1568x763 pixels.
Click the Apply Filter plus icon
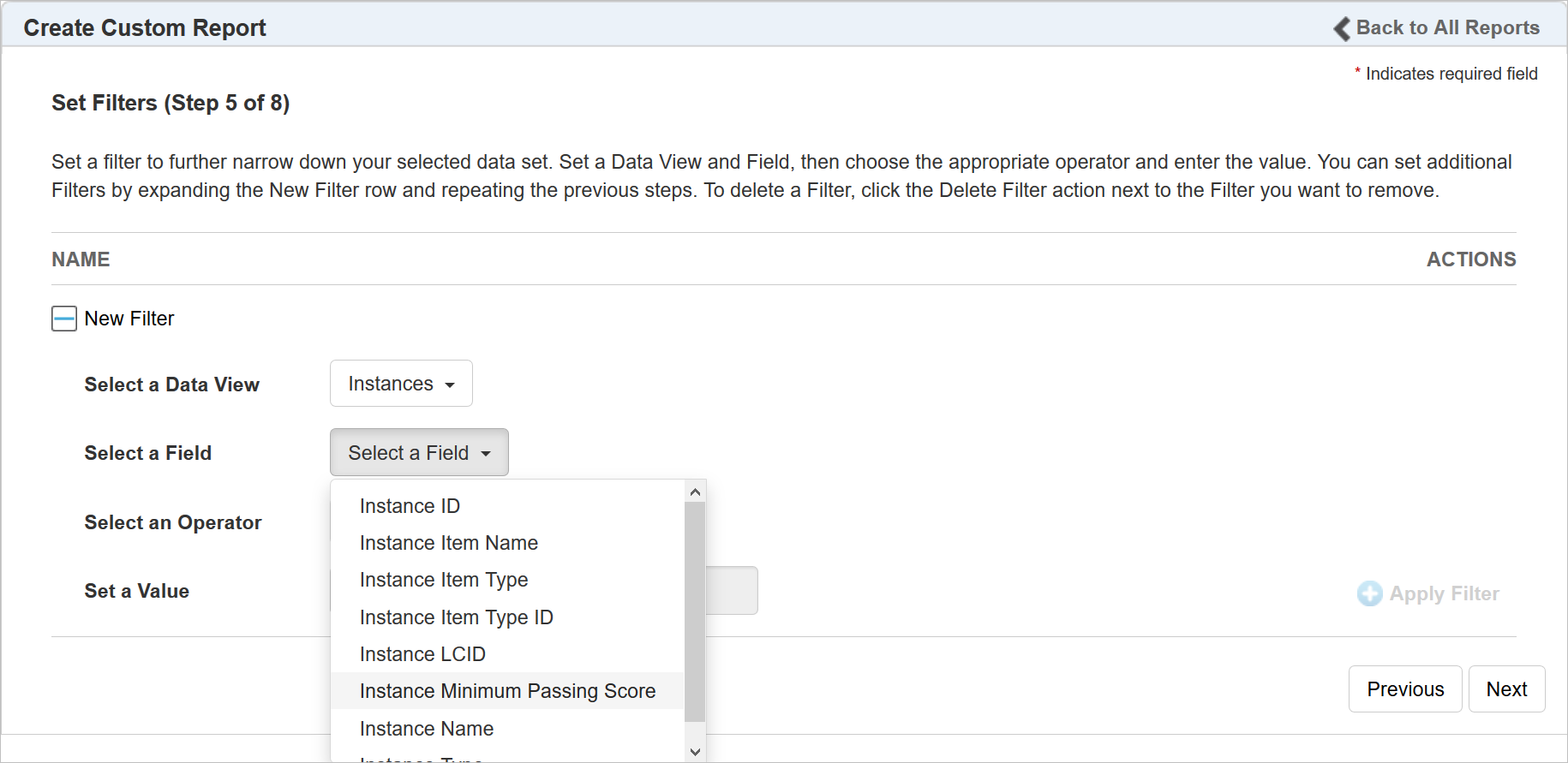pos(1369,593)
